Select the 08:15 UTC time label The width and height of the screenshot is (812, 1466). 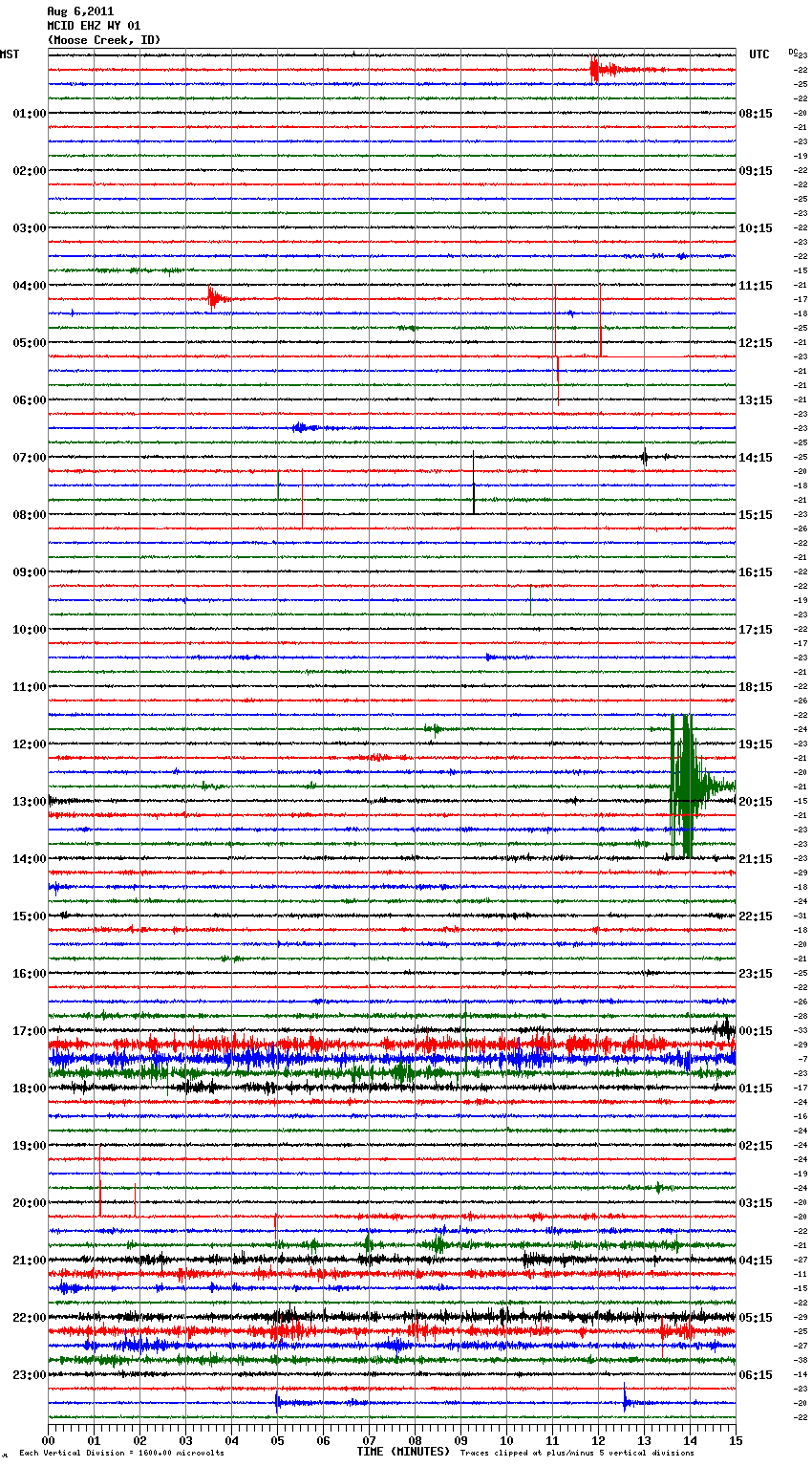pos(756,114)
